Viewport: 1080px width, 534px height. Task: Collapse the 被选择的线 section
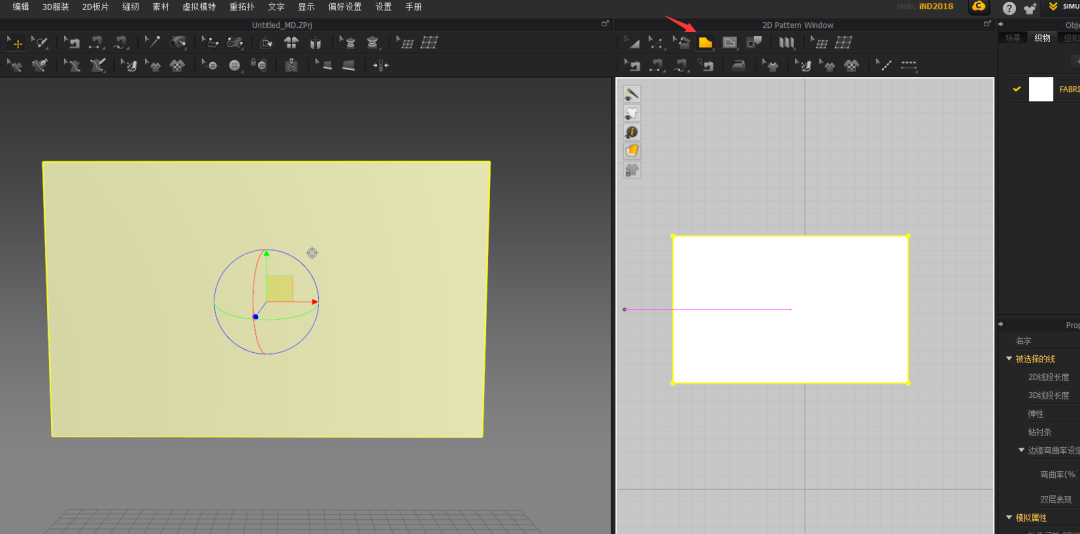(x=1009, y=359)
